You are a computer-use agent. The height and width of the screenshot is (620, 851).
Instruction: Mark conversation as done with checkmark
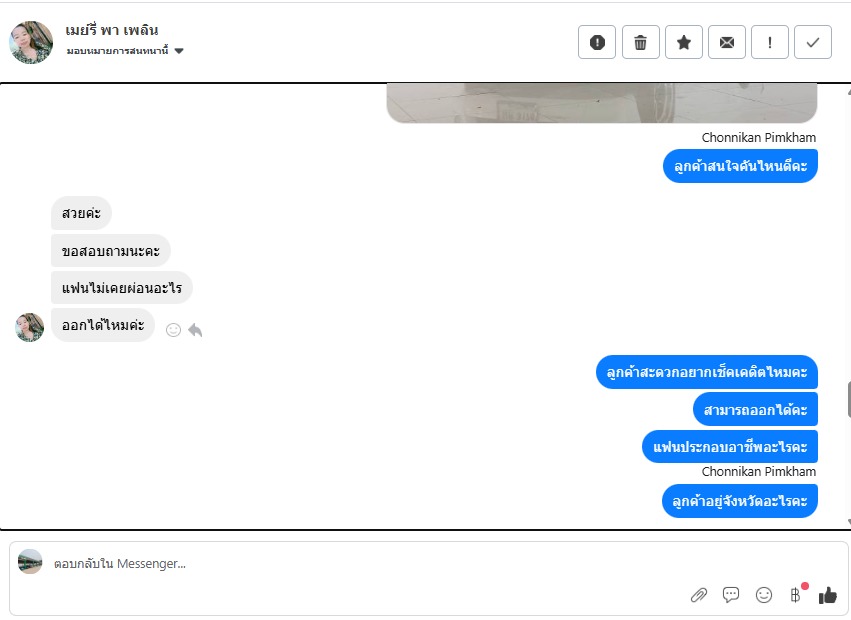click(812, 42)
